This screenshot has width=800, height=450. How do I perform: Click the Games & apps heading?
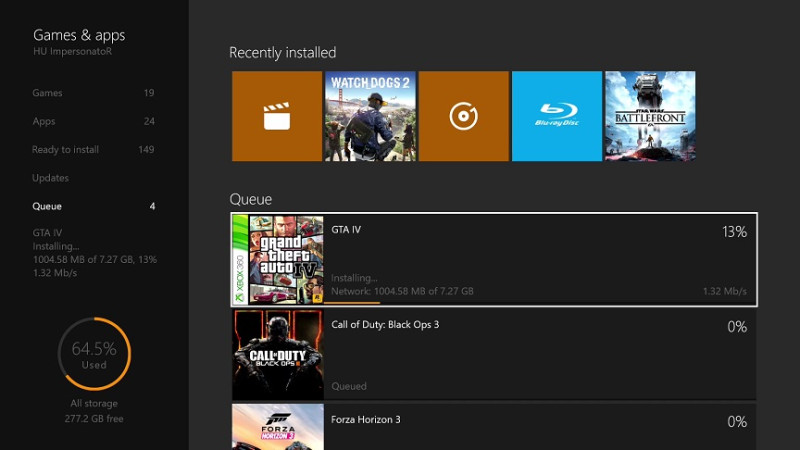(x=79, y=35)
